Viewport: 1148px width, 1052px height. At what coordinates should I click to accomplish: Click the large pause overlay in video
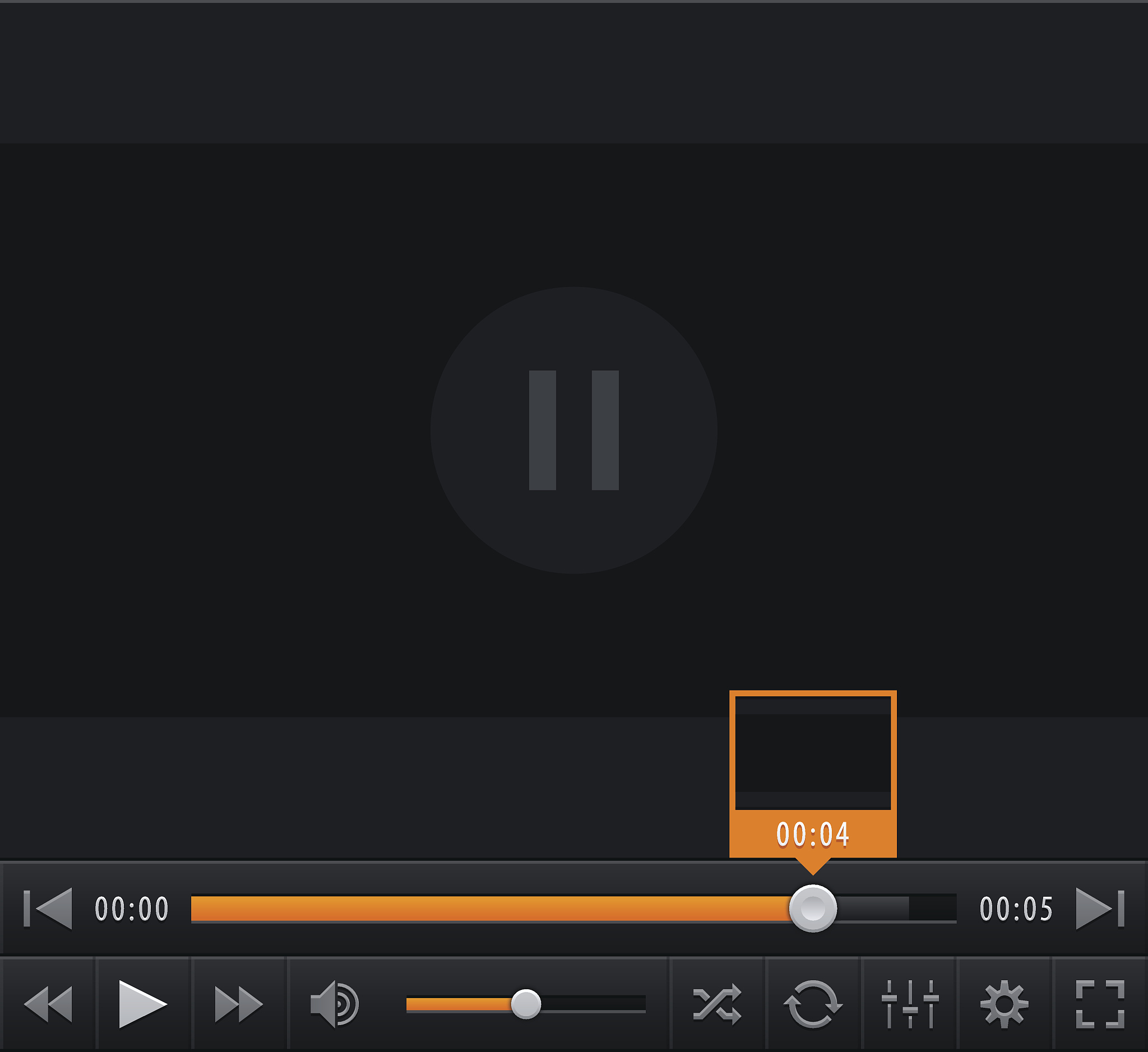[x=574, y=430]
